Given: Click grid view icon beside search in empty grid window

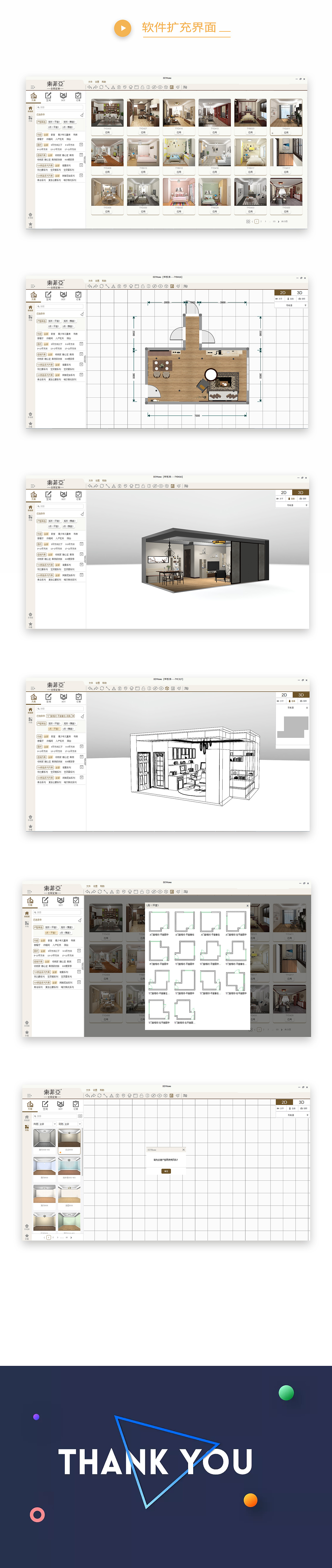Looking at the screenshot, I should (80, 1116).
